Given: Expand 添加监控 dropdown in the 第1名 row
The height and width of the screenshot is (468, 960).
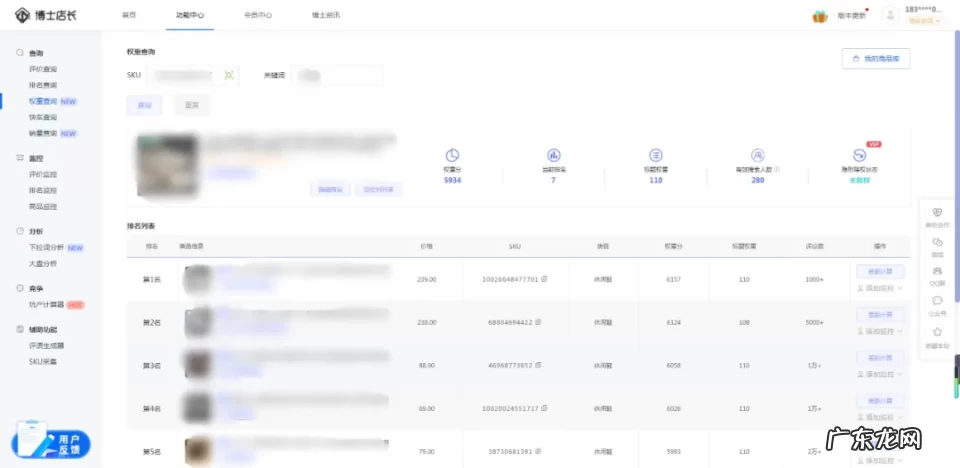Looking at the screenshot, I should [900, 288].
